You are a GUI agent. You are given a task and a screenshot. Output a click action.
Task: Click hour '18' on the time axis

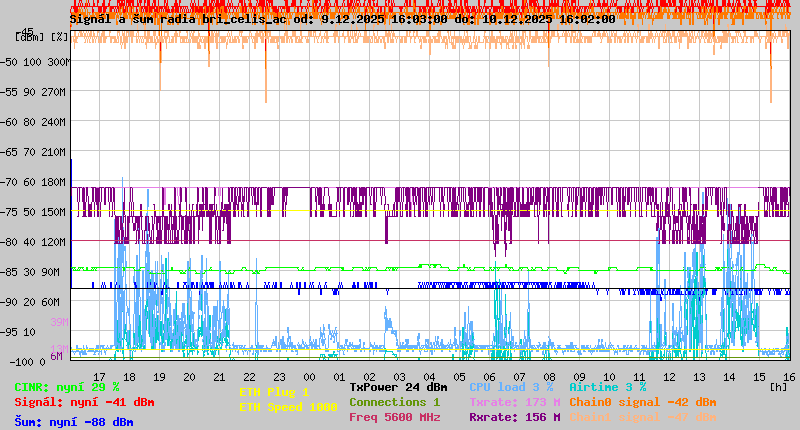coord(129,377)
